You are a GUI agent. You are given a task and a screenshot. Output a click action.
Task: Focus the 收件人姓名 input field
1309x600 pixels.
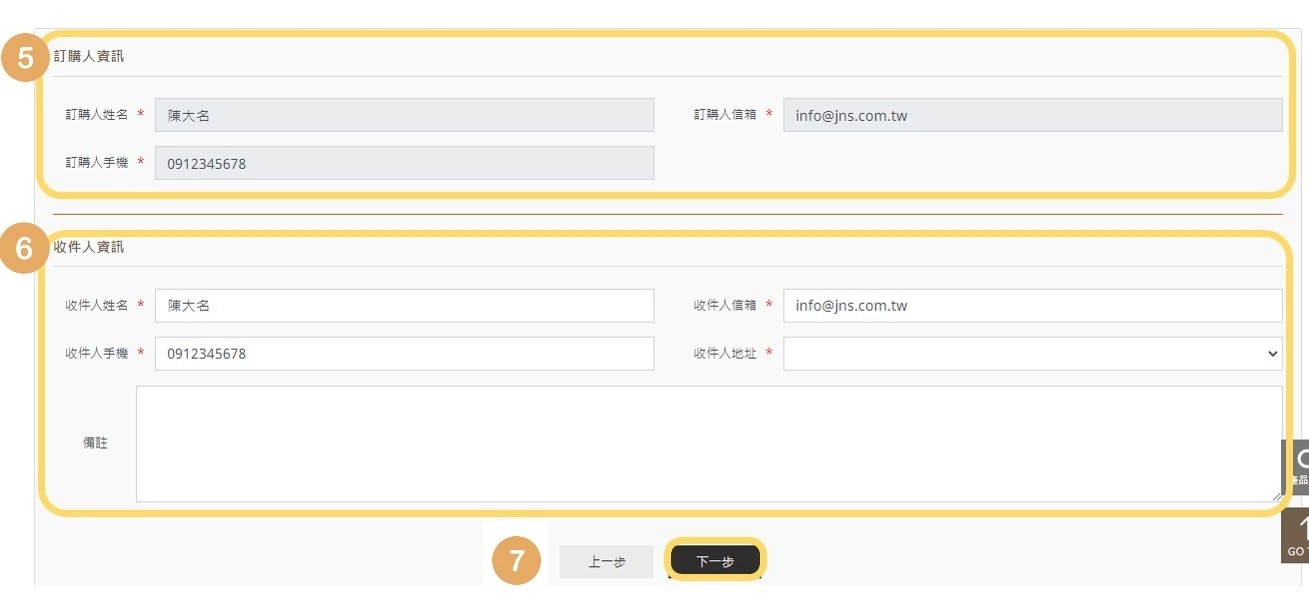coord(404,306)
